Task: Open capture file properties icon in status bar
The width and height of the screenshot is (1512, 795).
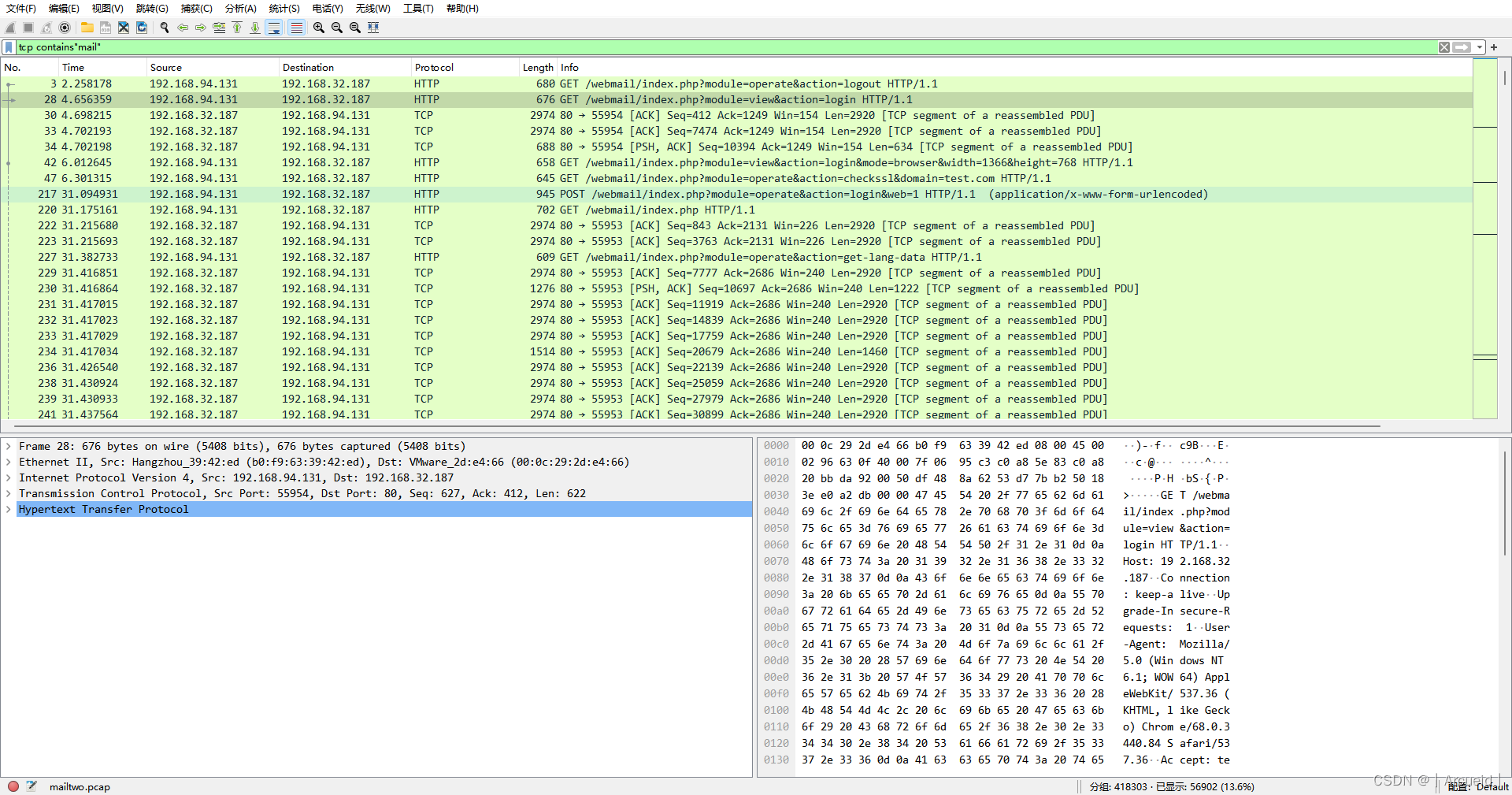Action: (31, 786)
